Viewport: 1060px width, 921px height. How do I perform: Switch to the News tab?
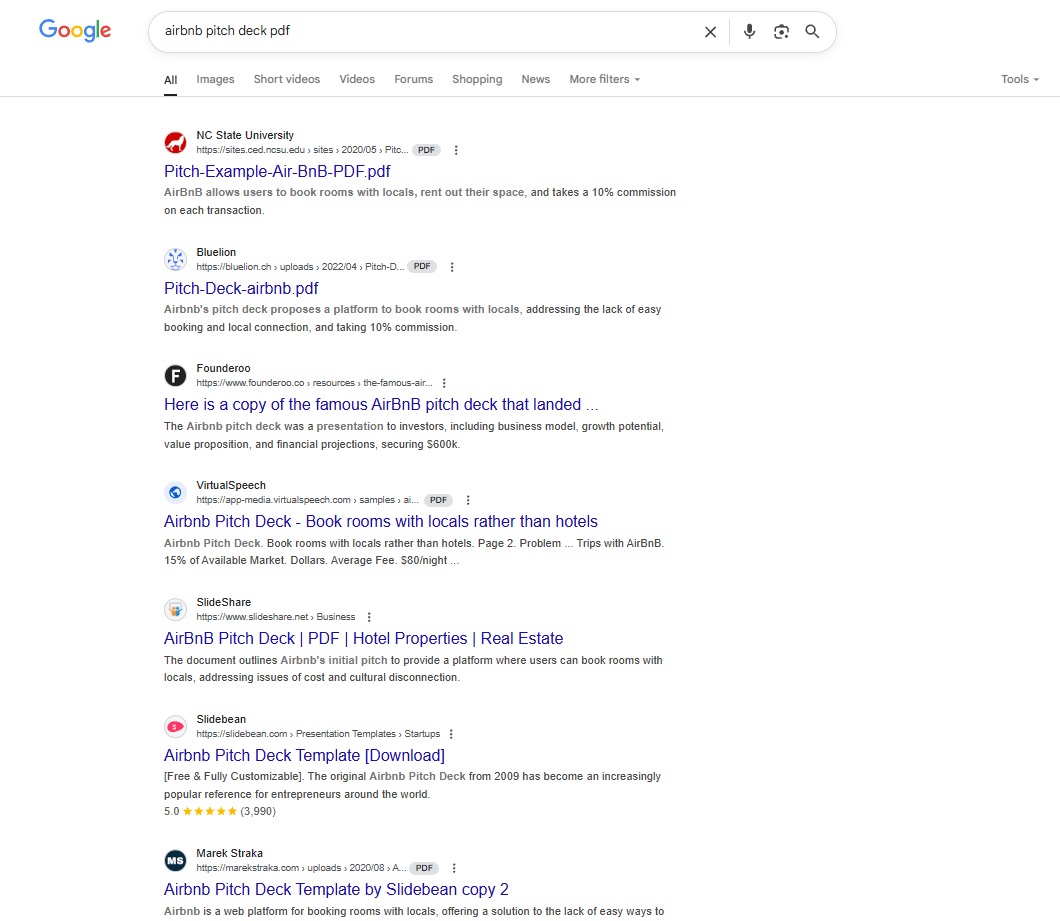535,79
